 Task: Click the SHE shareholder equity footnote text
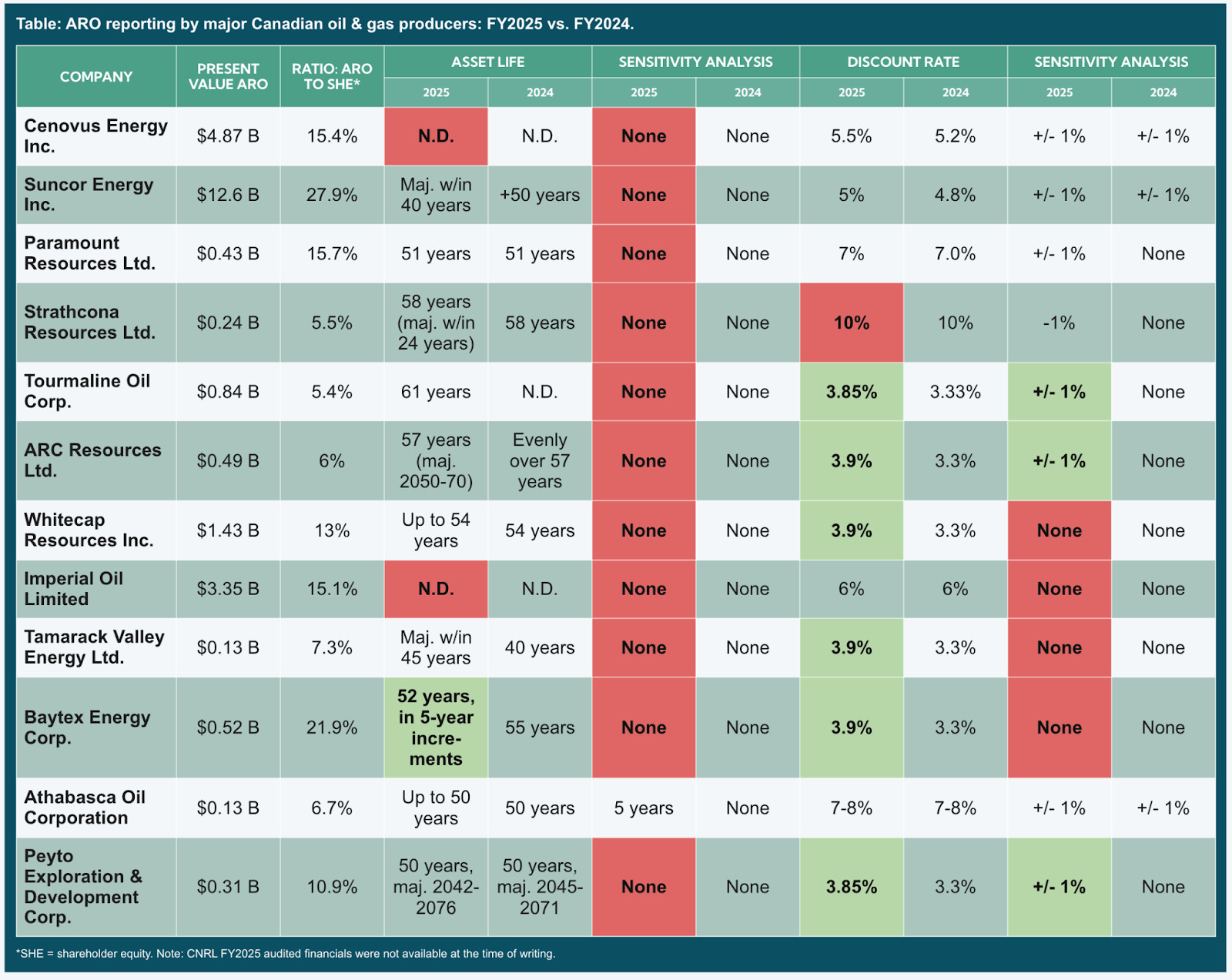tap(285, 954)
